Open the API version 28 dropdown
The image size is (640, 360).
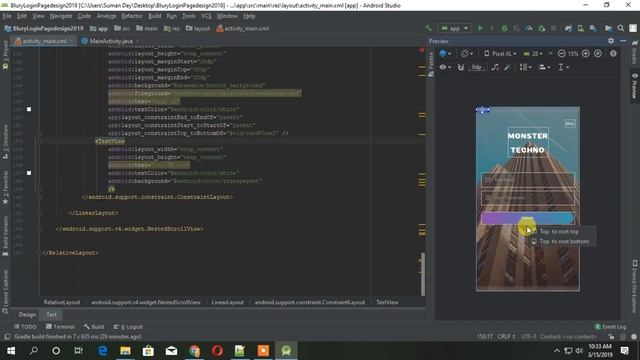(x=533, y=53)
